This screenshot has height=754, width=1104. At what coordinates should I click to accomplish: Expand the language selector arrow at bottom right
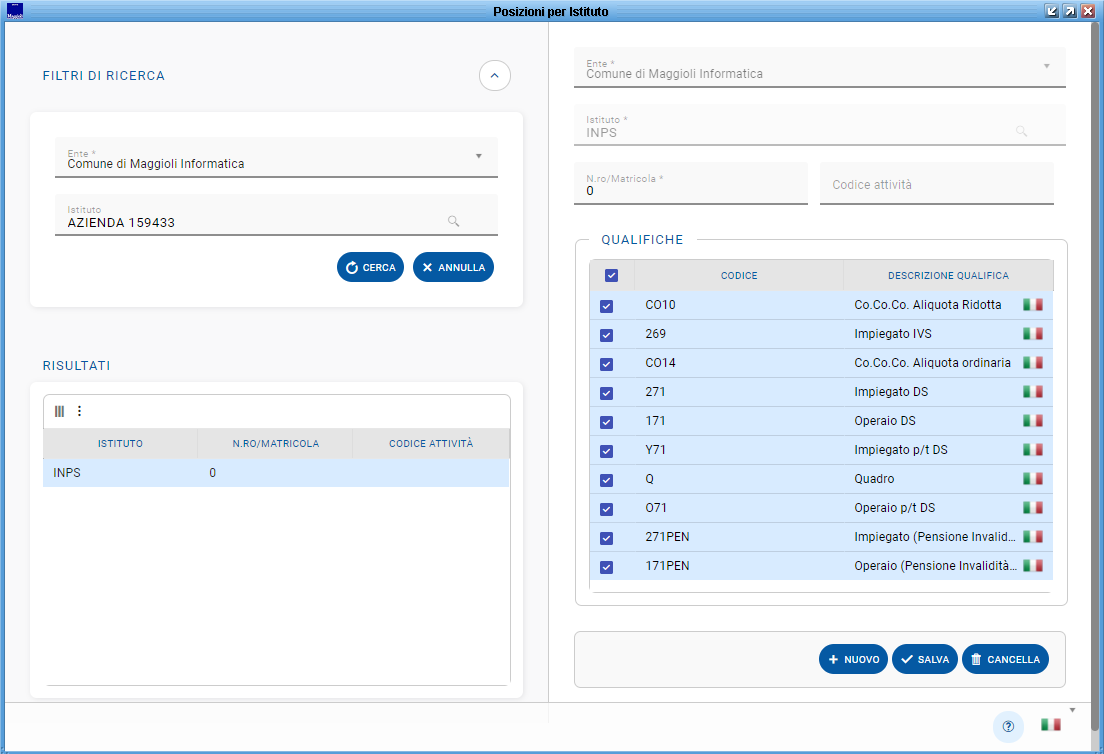(x=1072, y=710)
